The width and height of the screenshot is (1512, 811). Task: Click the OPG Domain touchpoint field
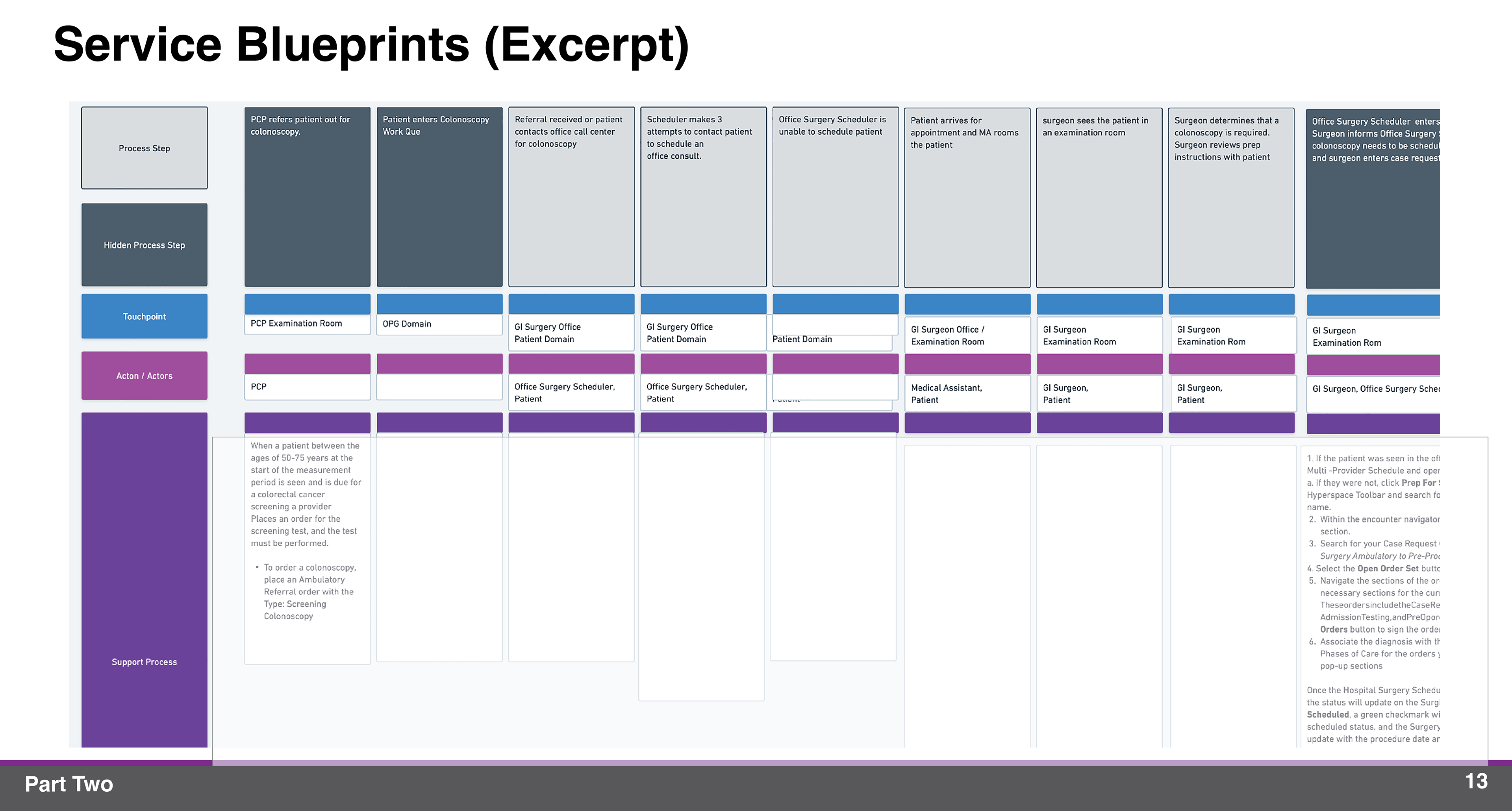click(x=439, y=324)
